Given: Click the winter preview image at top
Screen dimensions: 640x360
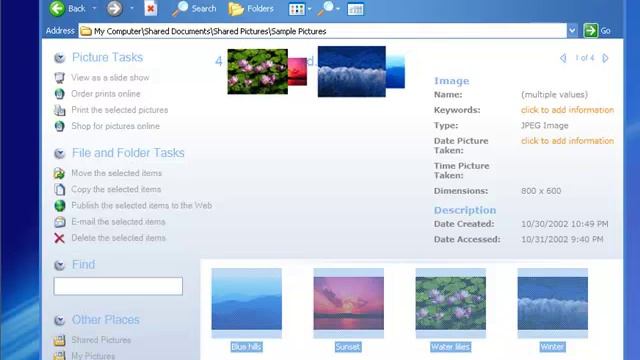Looking at the screenshot, I should coord(351,71).
